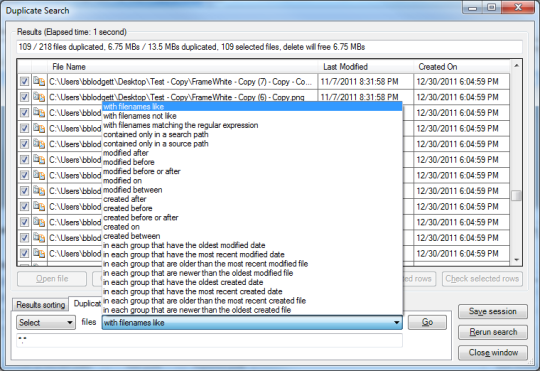This screenshot has width=540, height=371.
Task: Click the FrameWhite - Copy (6) - Copy.png path cell
Action: coord(183,96)
